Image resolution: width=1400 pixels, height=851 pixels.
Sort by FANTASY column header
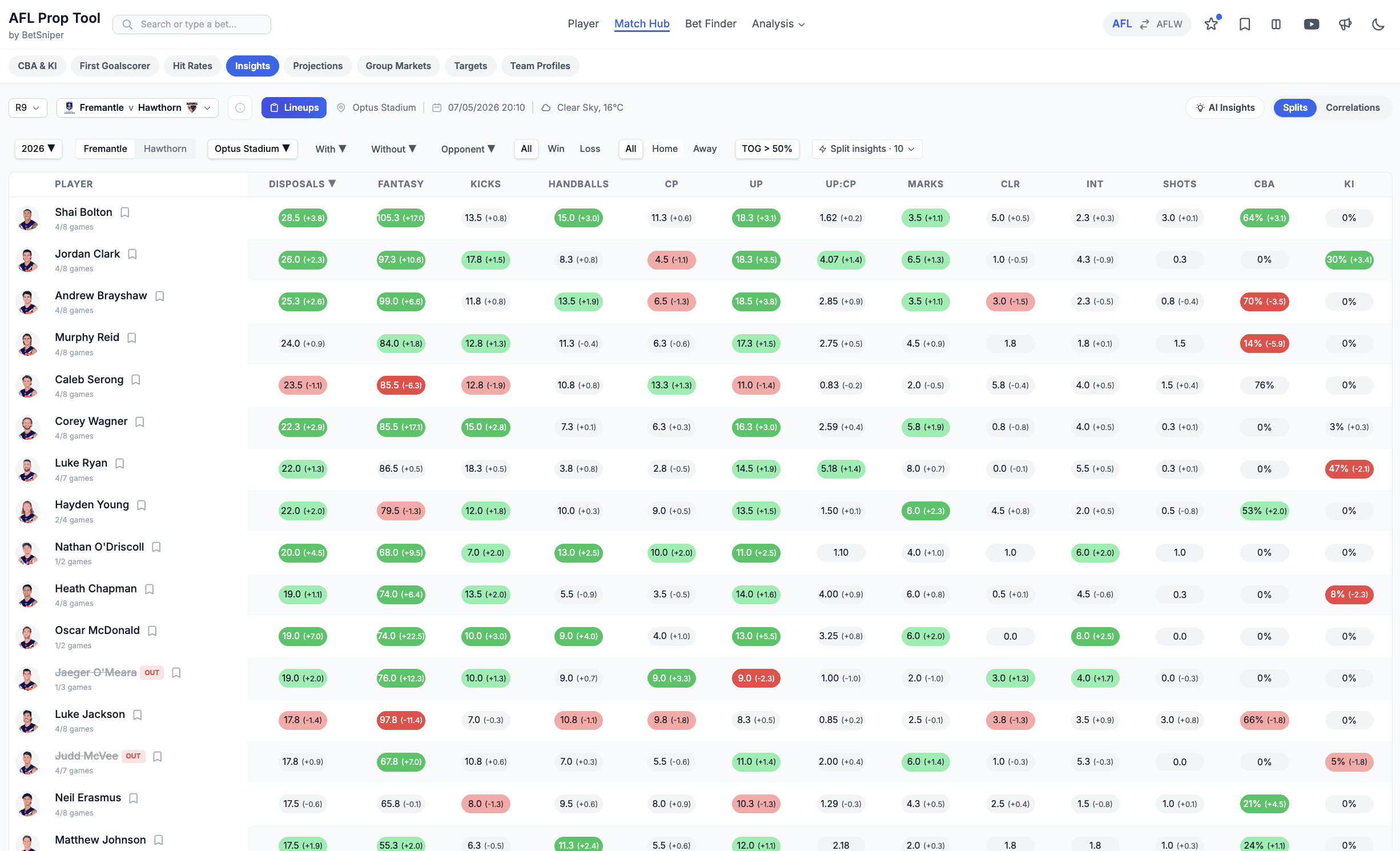click(400, 184)
